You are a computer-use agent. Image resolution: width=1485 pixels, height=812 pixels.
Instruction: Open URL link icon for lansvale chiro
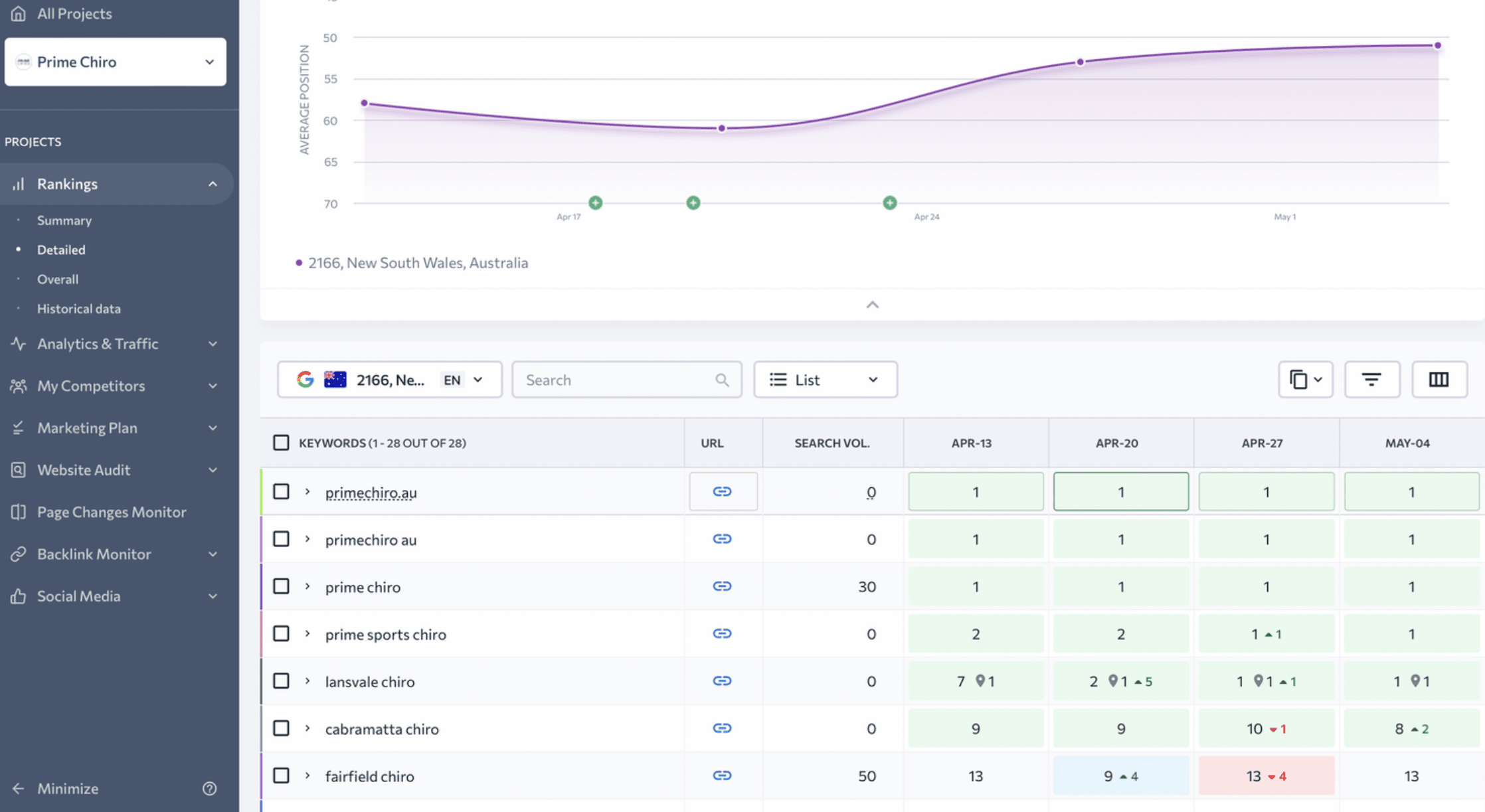pos(723,681)
